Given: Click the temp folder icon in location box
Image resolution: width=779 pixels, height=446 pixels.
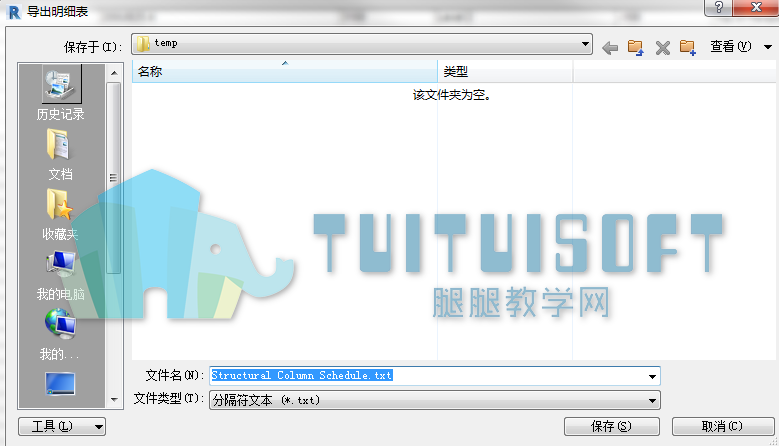Looking at the screenshot, I should pyautogui.click(x=143, y=44).
